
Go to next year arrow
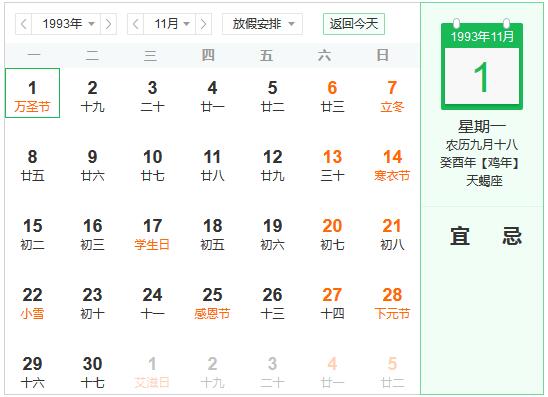[x=108, y=24]
